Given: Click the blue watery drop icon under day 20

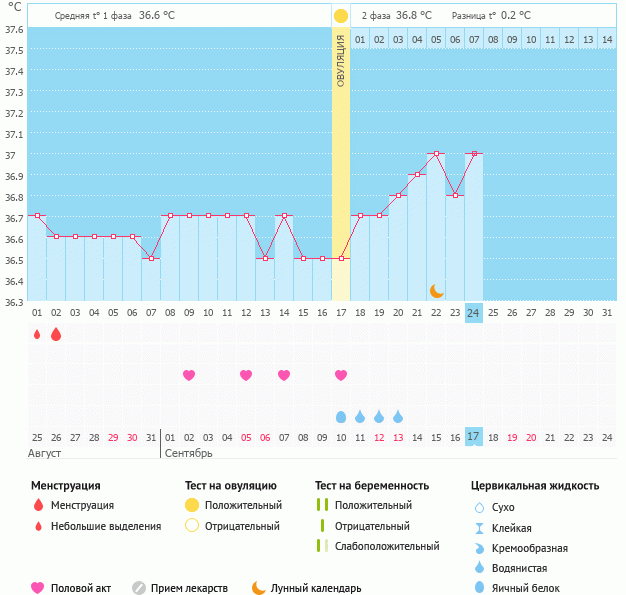Looking at the screenshot, I should [x=398, y=416].
